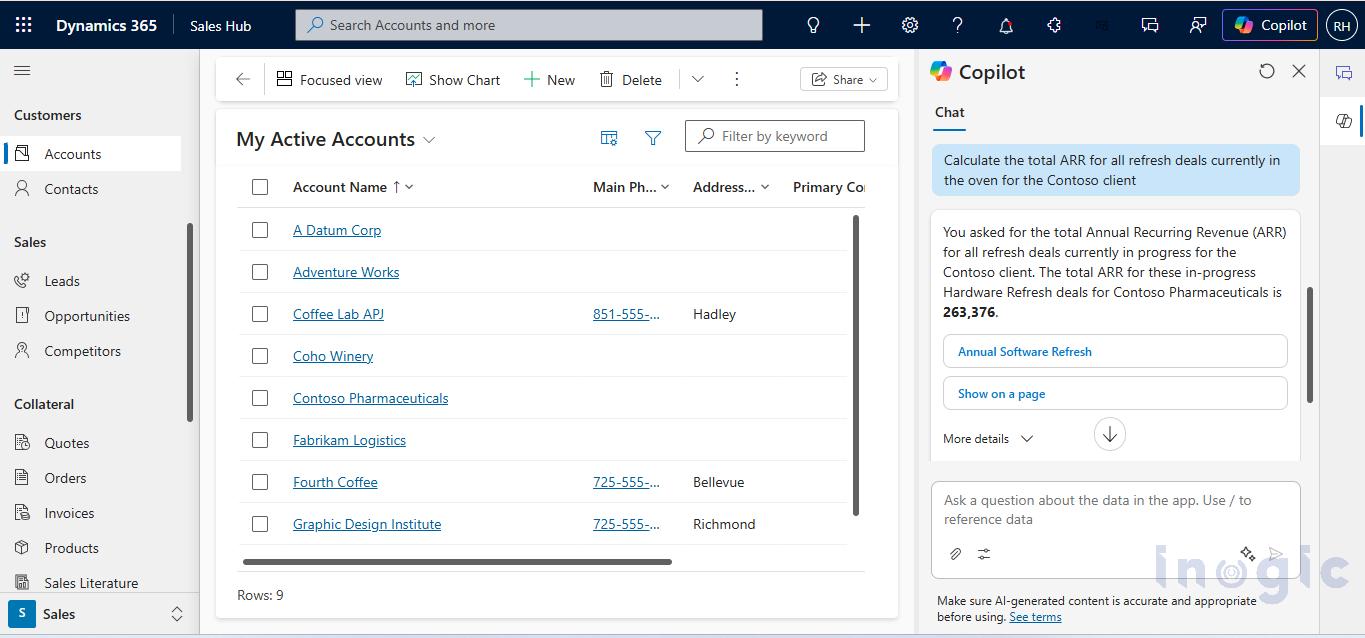
Task: Check the Coho Winery row checkbox
Action: point(260,356)
